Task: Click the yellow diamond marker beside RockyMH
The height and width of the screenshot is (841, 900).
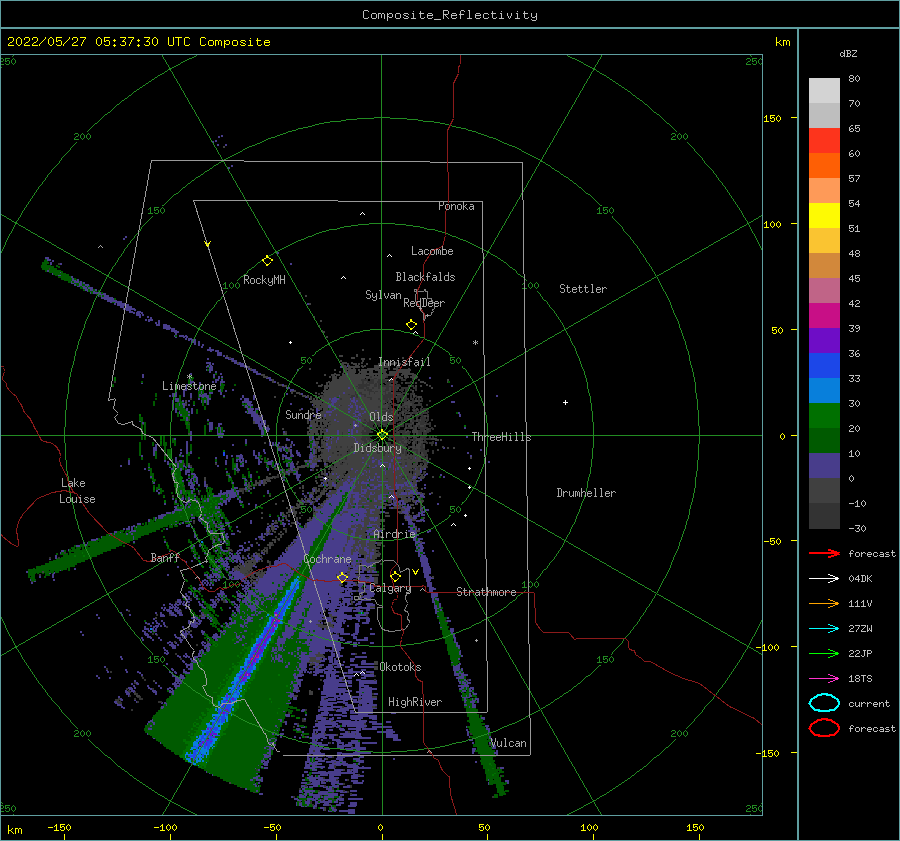Action: pos(267,261)
